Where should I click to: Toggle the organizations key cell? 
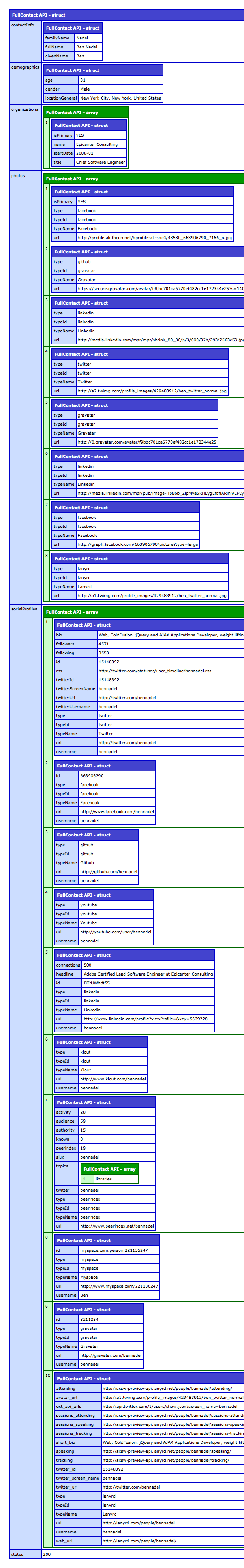(26, 138)
